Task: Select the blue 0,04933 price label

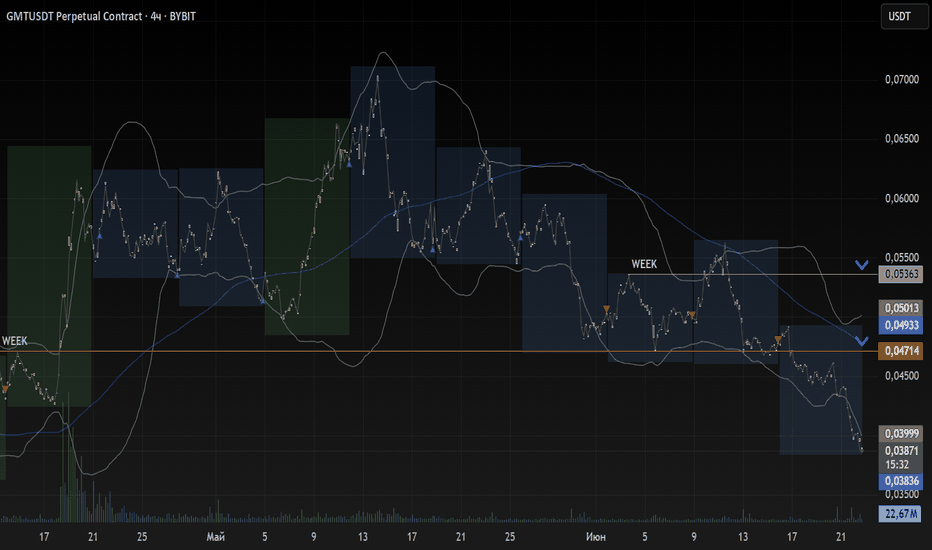Action: 901,325
